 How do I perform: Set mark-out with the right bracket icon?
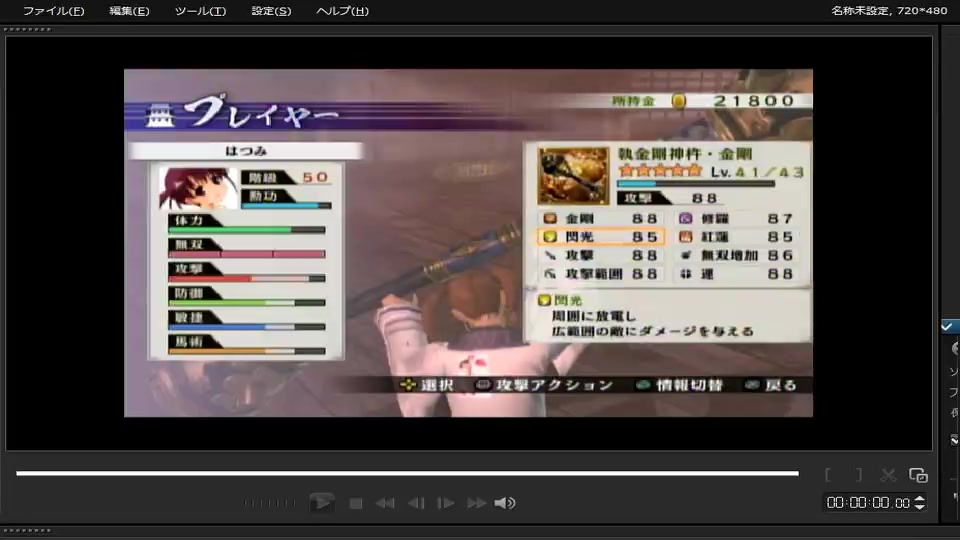859,474
